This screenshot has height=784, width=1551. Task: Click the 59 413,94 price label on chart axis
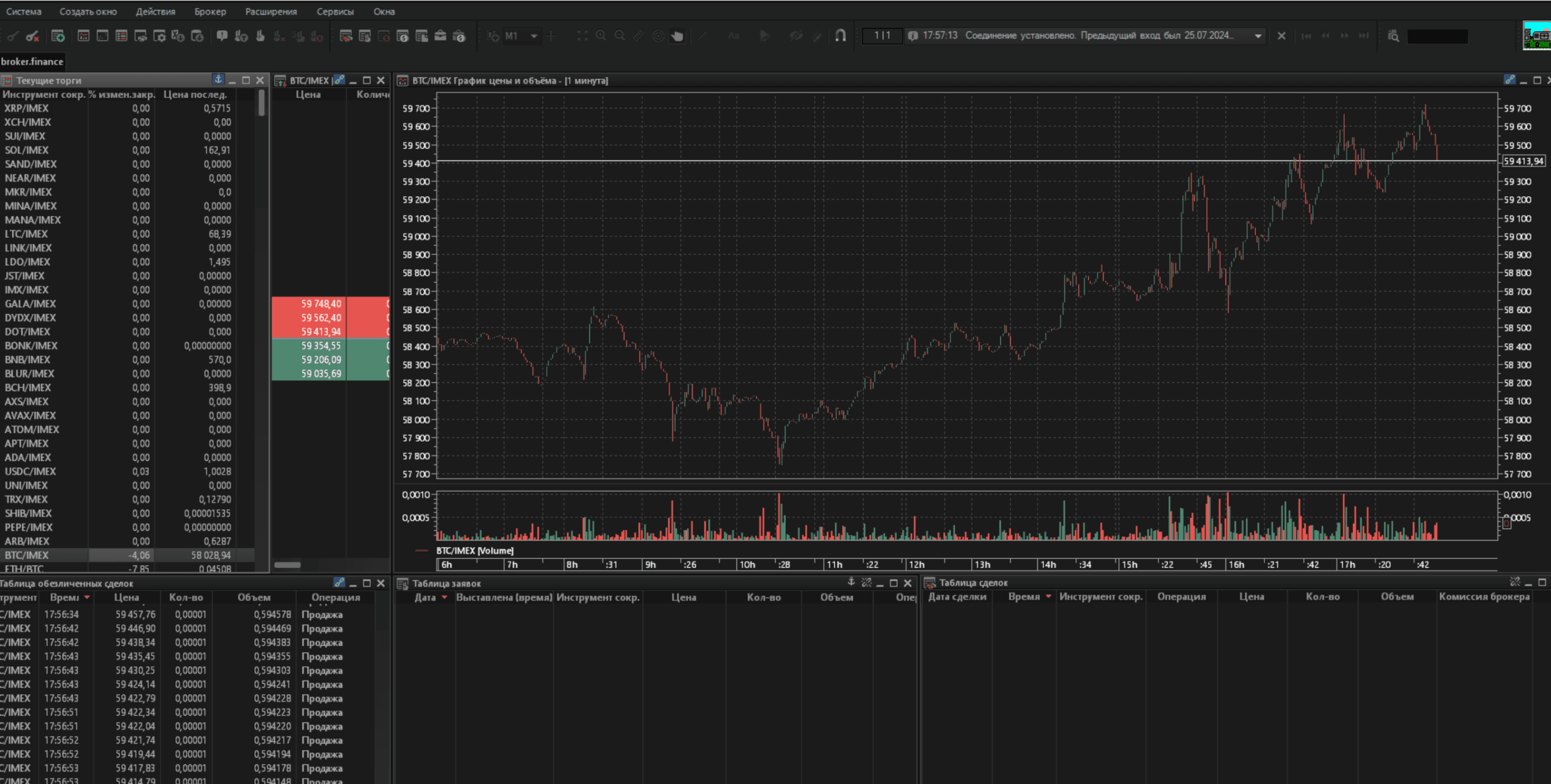coord(1523,161)
